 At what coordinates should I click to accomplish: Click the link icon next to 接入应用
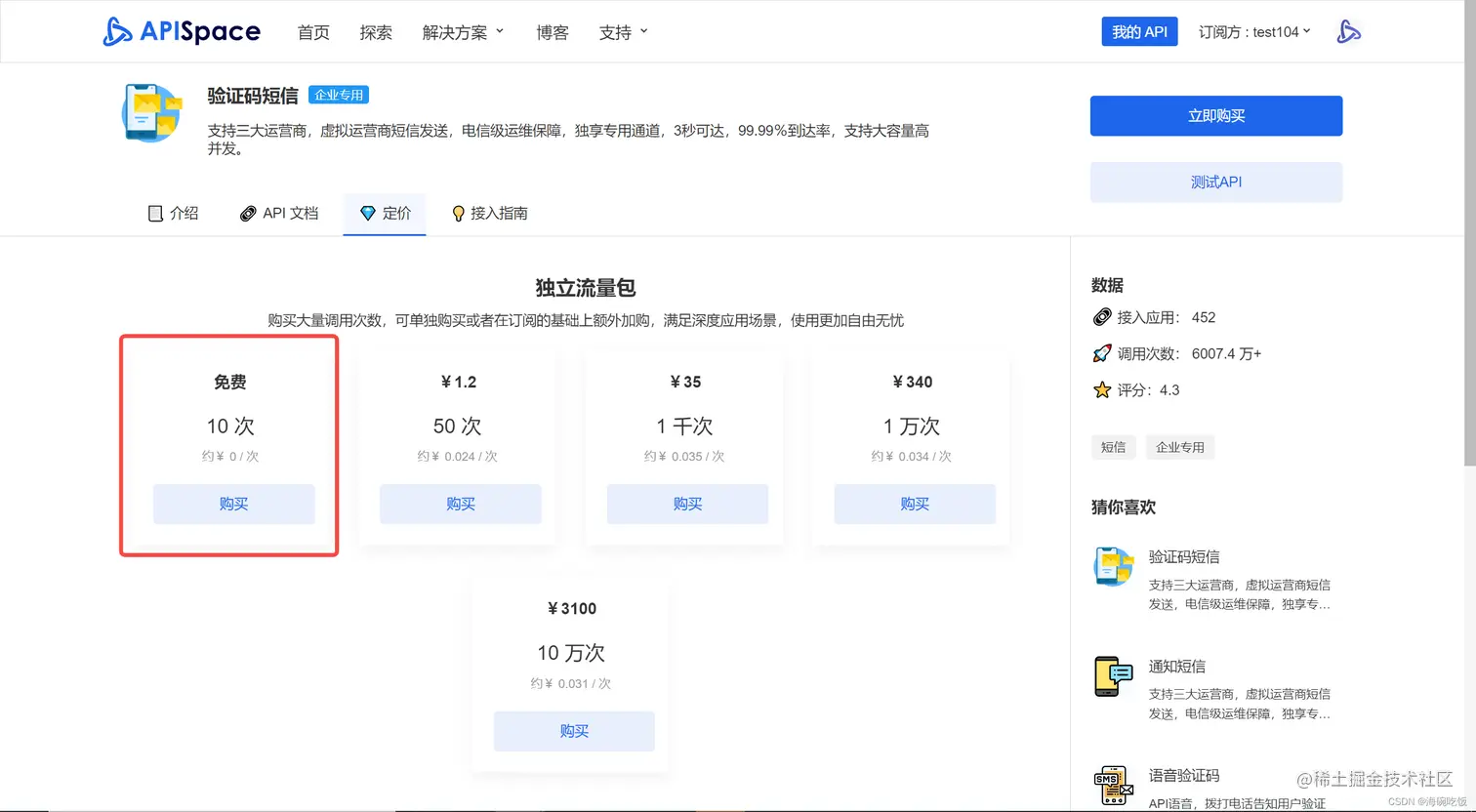[x=1101, y=316]
